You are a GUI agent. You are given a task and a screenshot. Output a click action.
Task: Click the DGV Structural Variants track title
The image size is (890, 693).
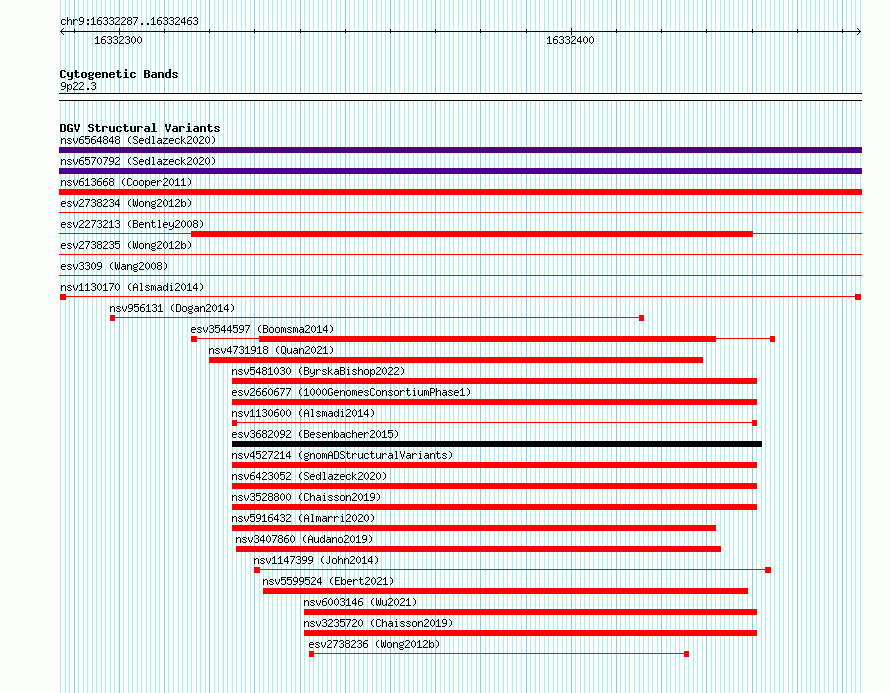tap(140, 128)
